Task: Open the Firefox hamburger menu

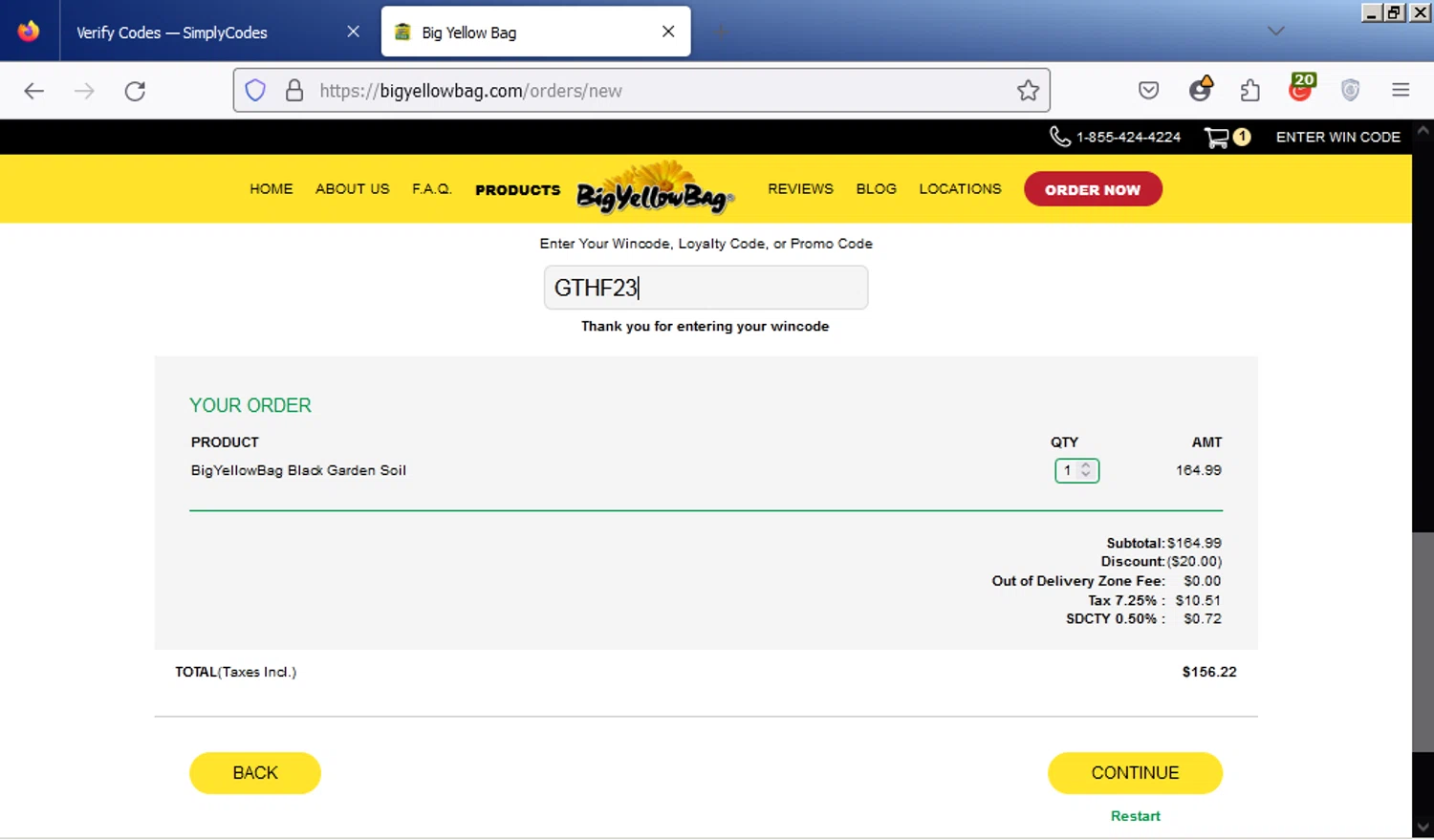Action: point(1401,90)
